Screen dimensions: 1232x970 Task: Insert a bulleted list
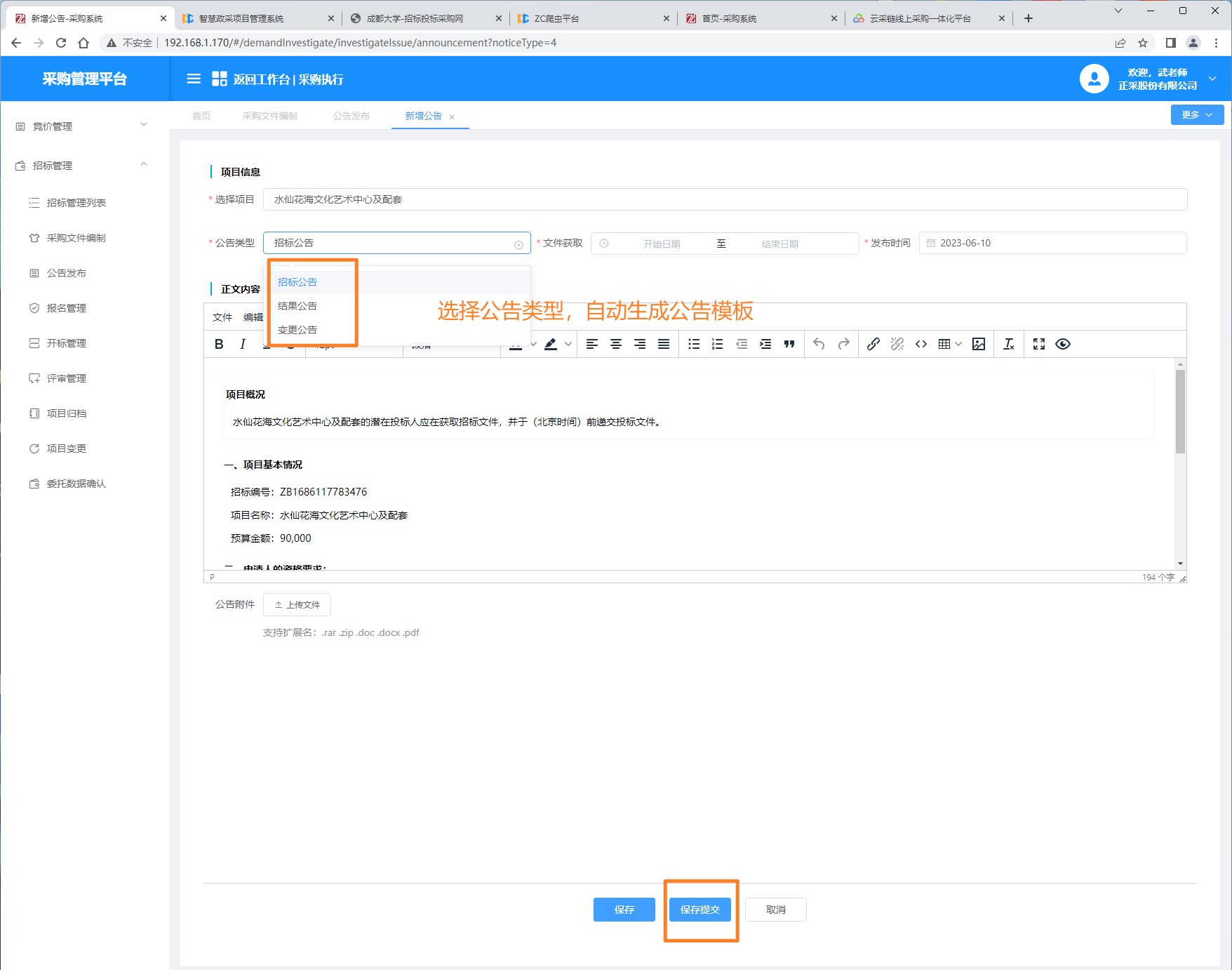click(x=694, y=344)
